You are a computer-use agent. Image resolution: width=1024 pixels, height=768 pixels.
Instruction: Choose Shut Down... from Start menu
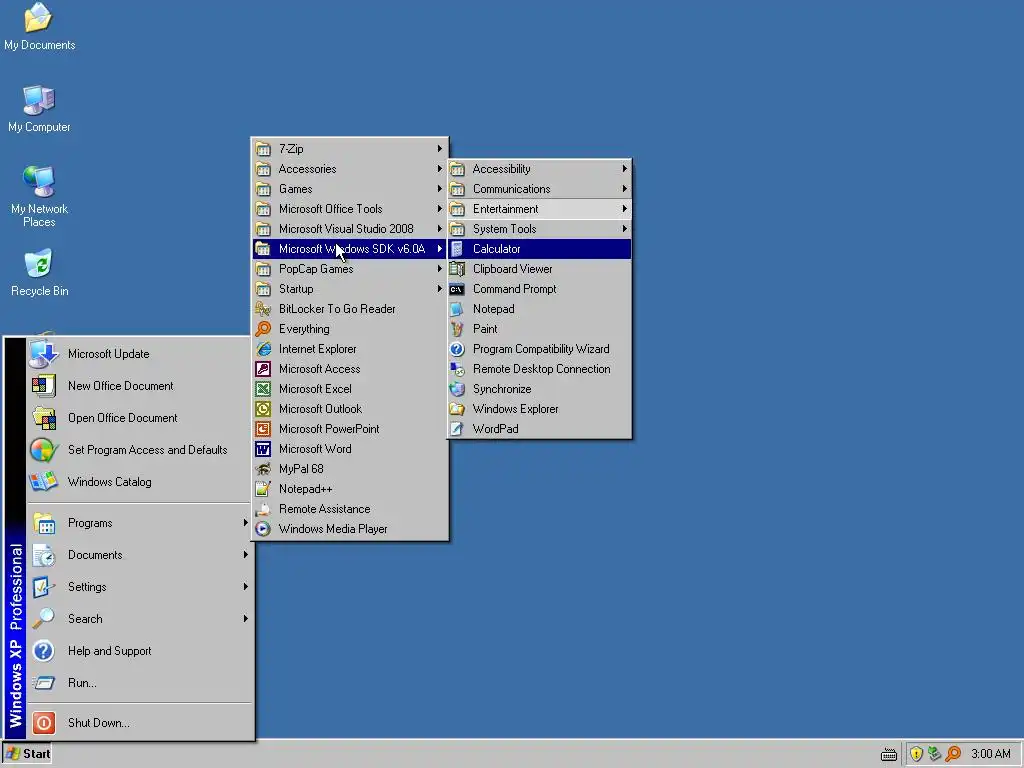[x=139, y=723]
